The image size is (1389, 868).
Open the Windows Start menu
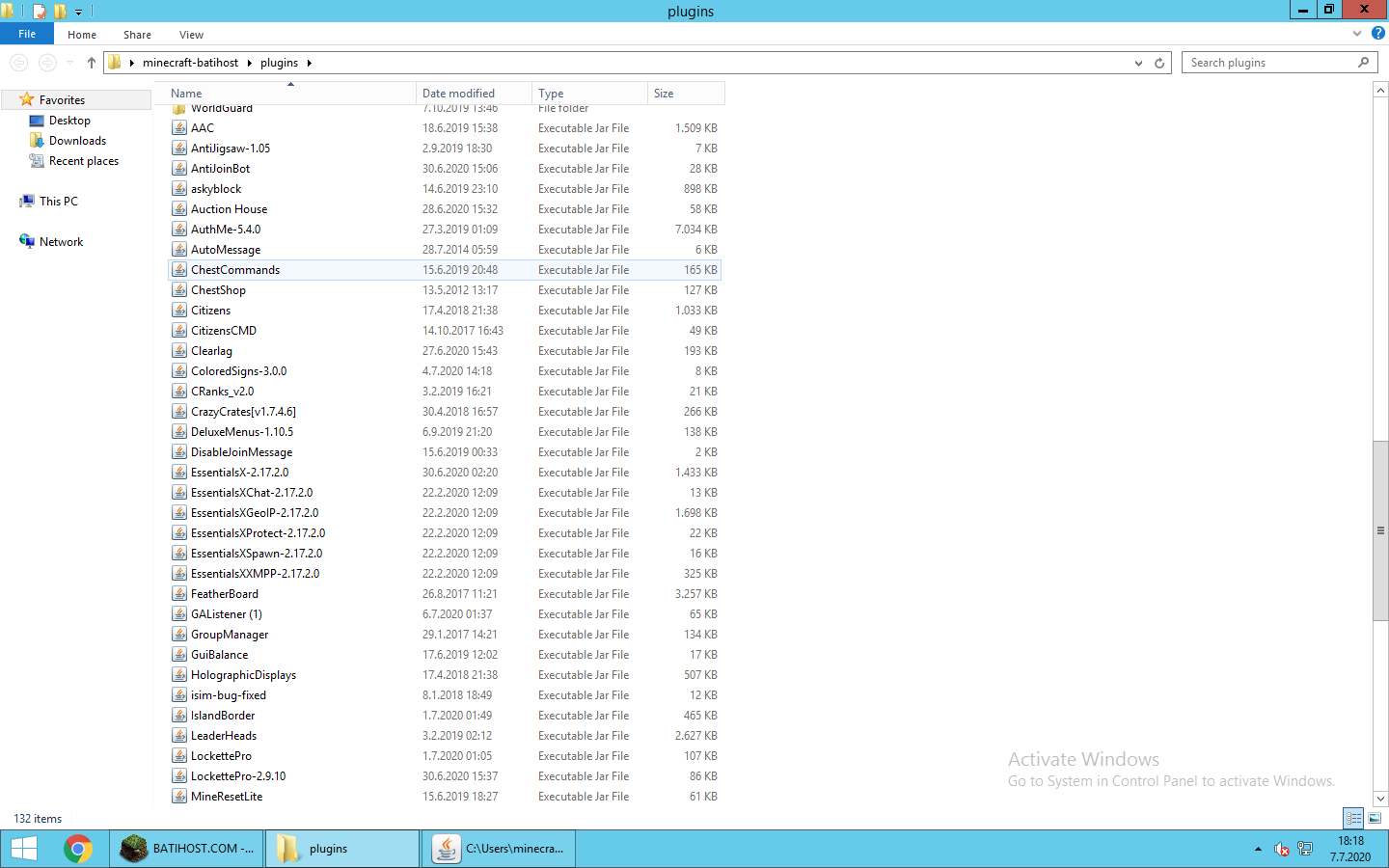(x=23, y=849)
